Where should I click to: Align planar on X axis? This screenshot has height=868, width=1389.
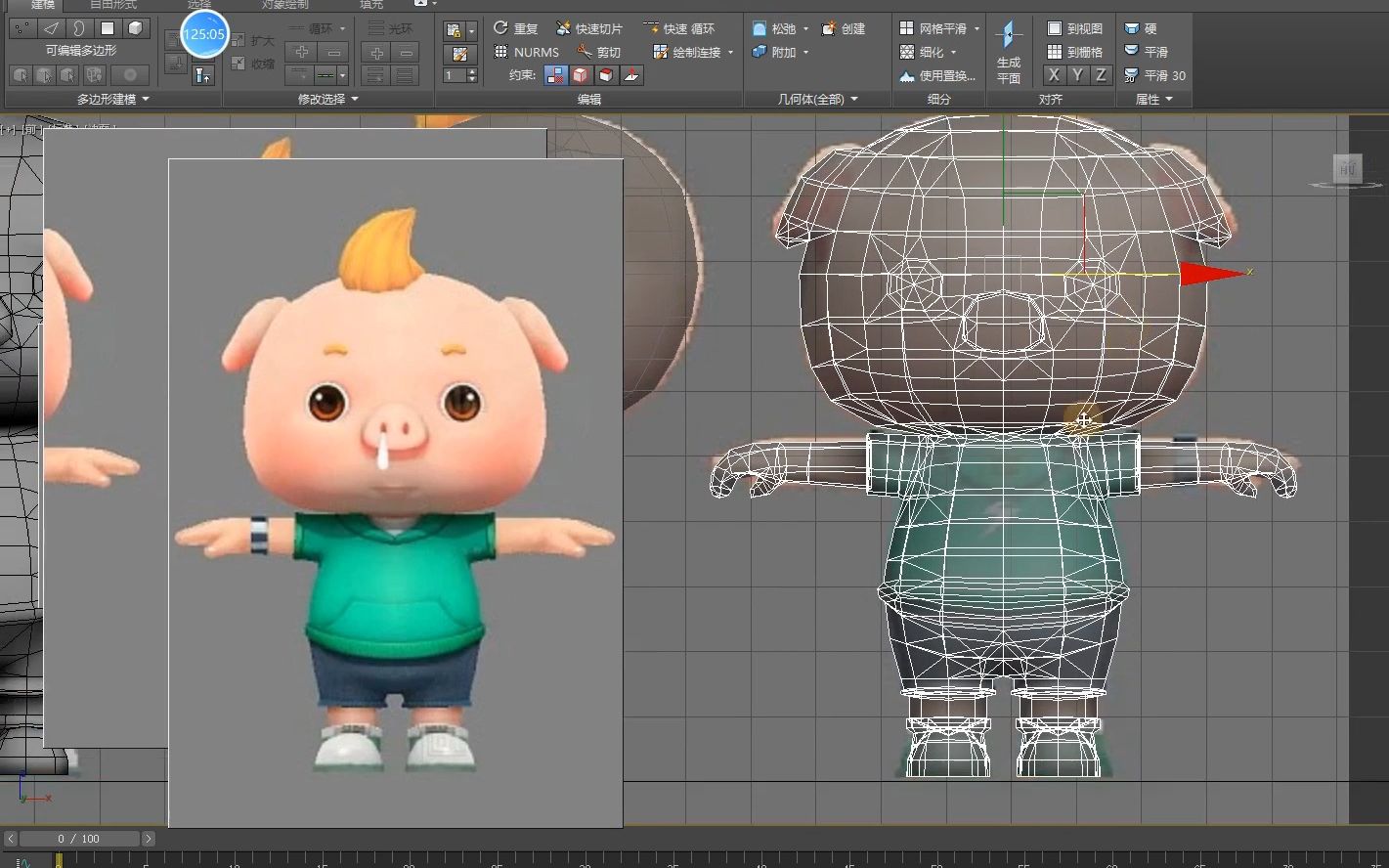[x=1053, y=75]
